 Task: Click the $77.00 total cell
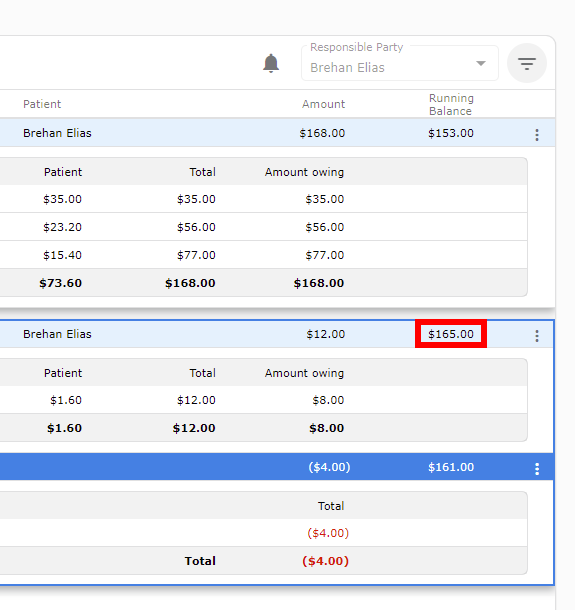point(196,255)
